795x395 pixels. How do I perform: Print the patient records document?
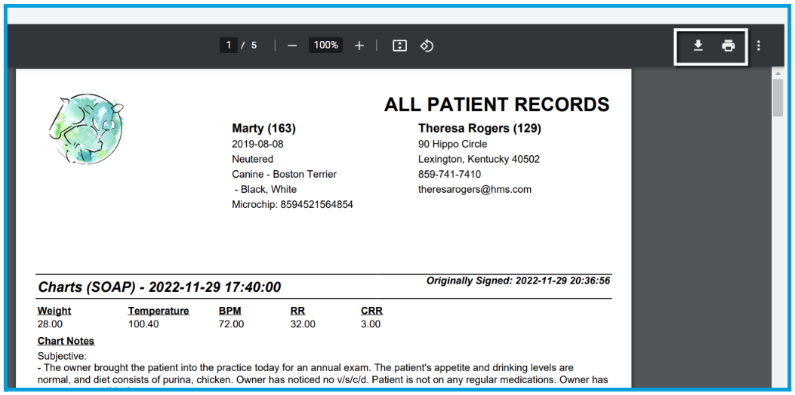click(729, 46)
